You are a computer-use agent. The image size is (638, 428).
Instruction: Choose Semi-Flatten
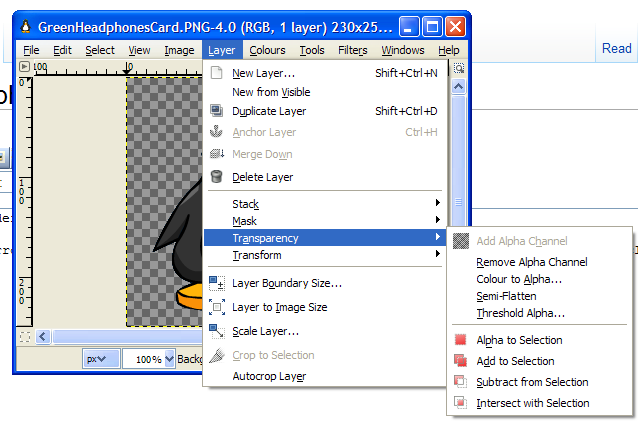pyautogui.click(x=540, y=296)
